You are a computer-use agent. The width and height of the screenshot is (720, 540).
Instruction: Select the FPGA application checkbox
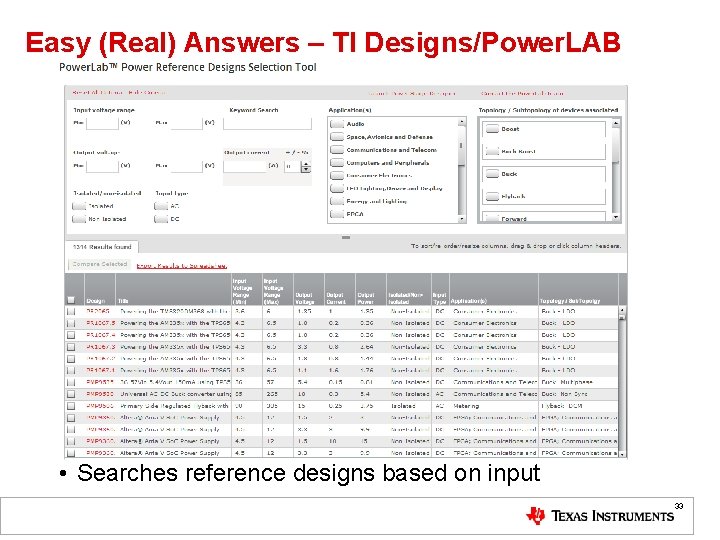337,214
